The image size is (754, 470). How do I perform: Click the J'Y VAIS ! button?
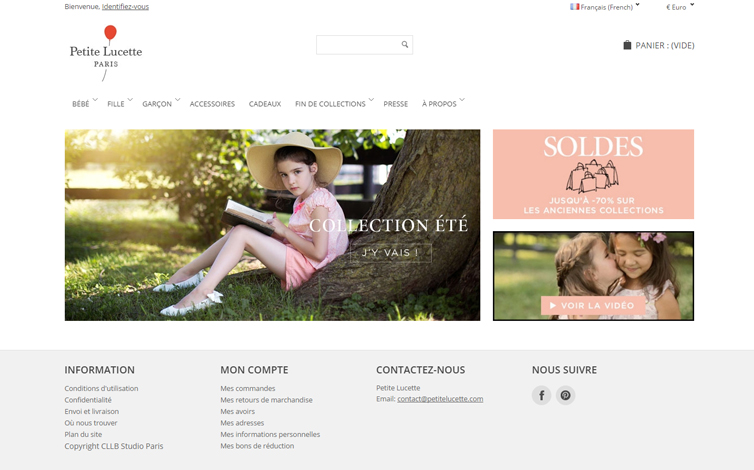pos(390,253)
